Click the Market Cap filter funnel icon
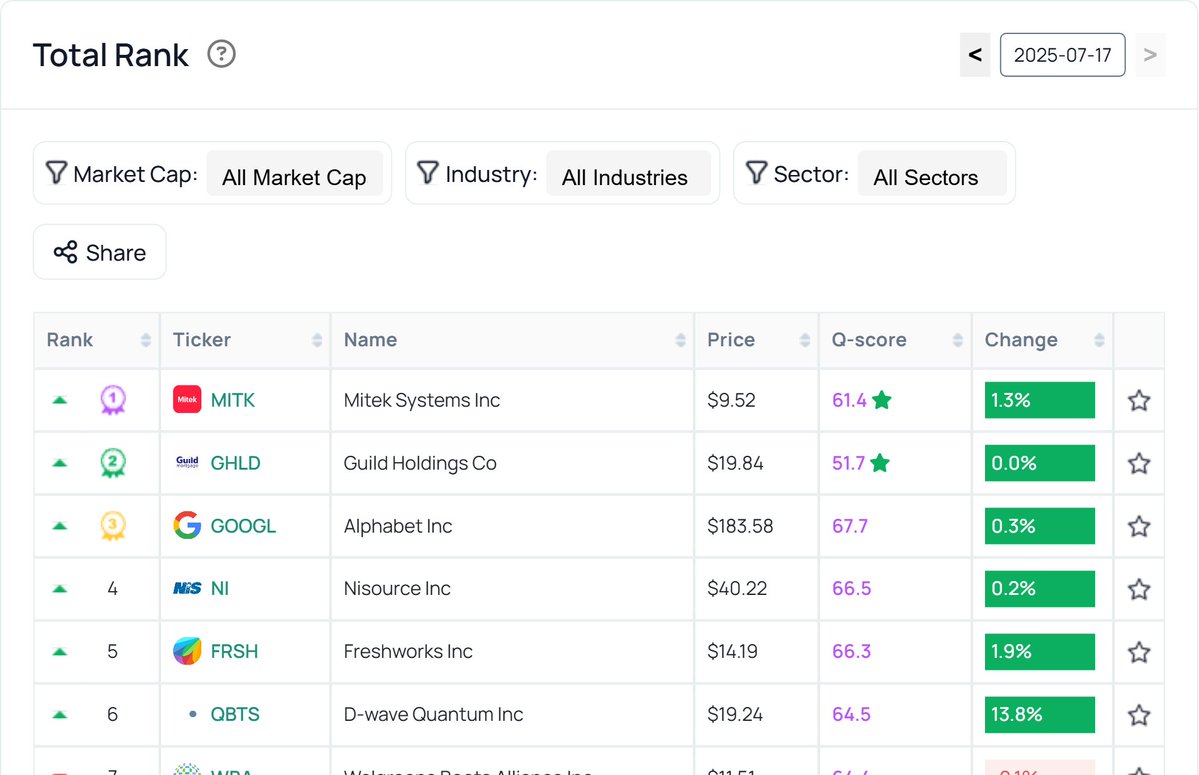Viewport: 1199px width, 775px height. pos(57,173)
